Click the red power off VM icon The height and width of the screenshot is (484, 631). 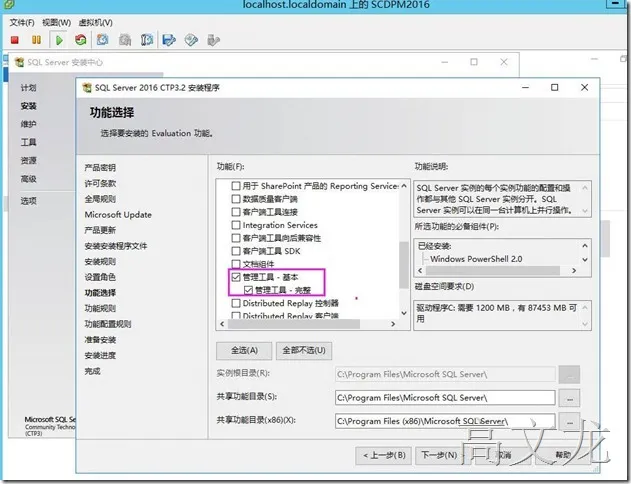click(x=15, y=39)
